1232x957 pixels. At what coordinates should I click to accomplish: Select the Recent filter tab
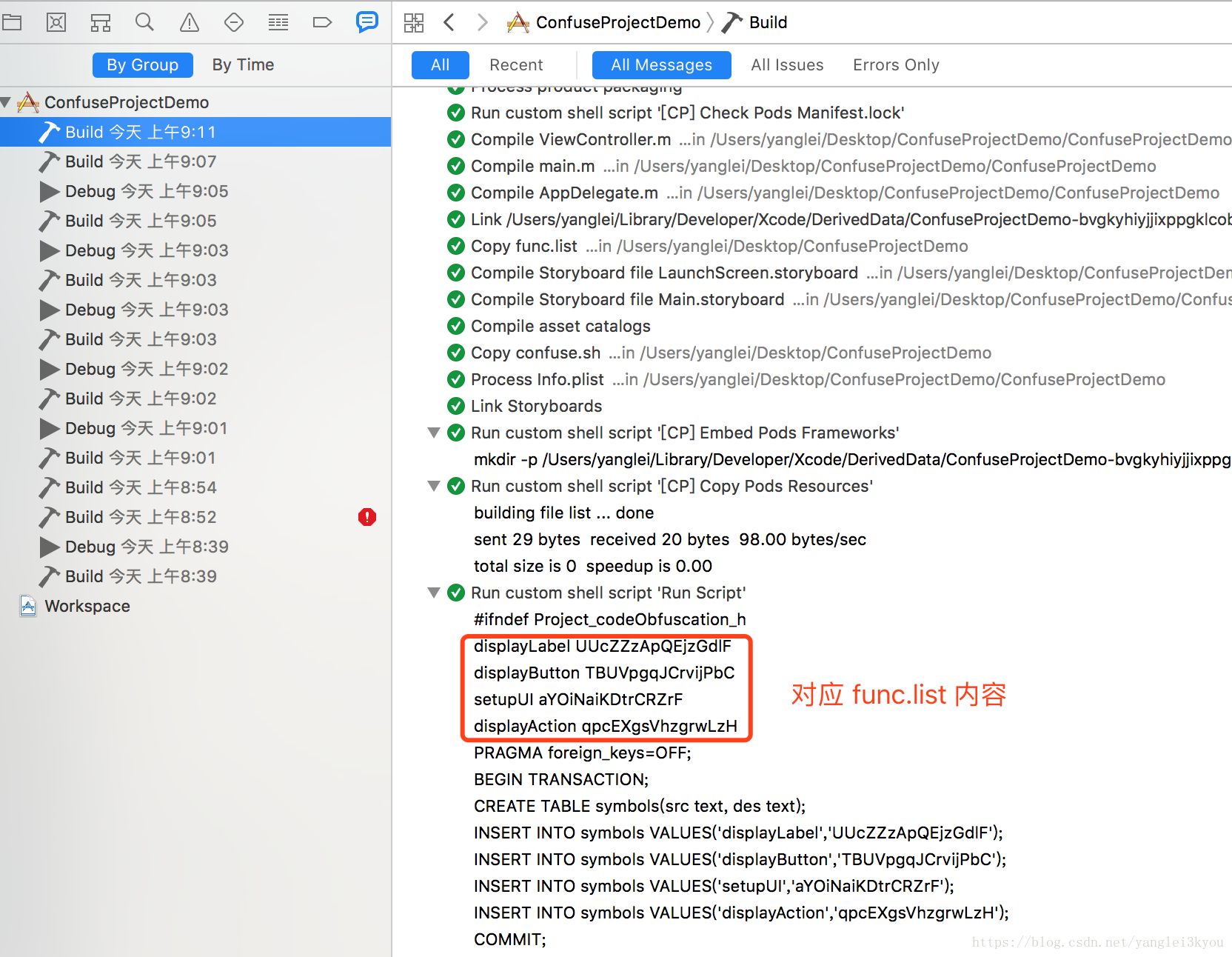[516, 64]
